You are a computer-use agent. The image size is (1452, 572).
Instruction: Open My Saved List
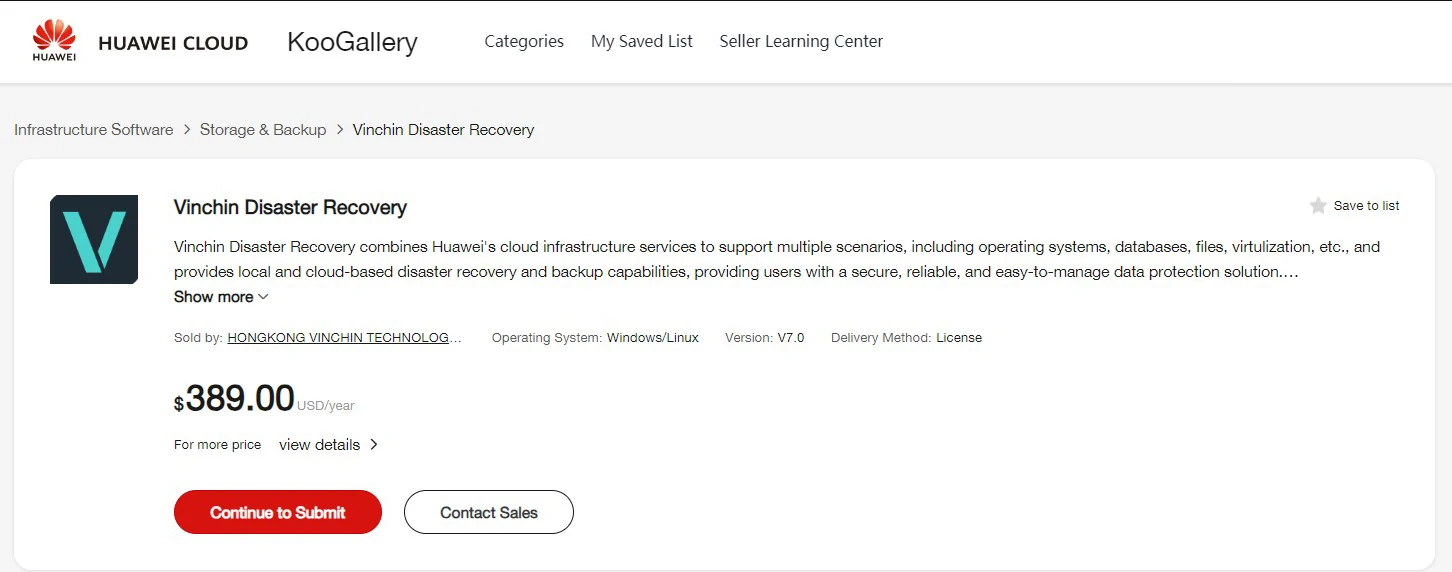[x=642, y=41]
